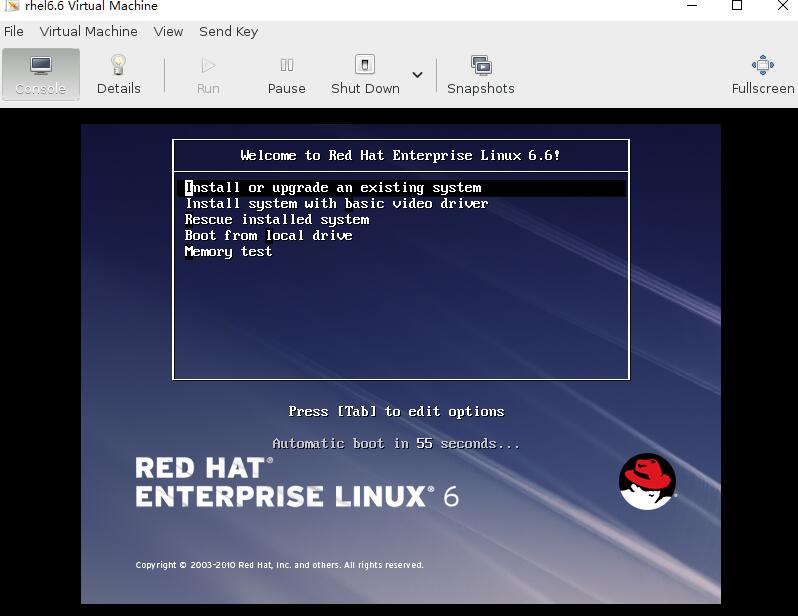Open the Details lightbulb view
798x616 pixels.
[119, 74]
